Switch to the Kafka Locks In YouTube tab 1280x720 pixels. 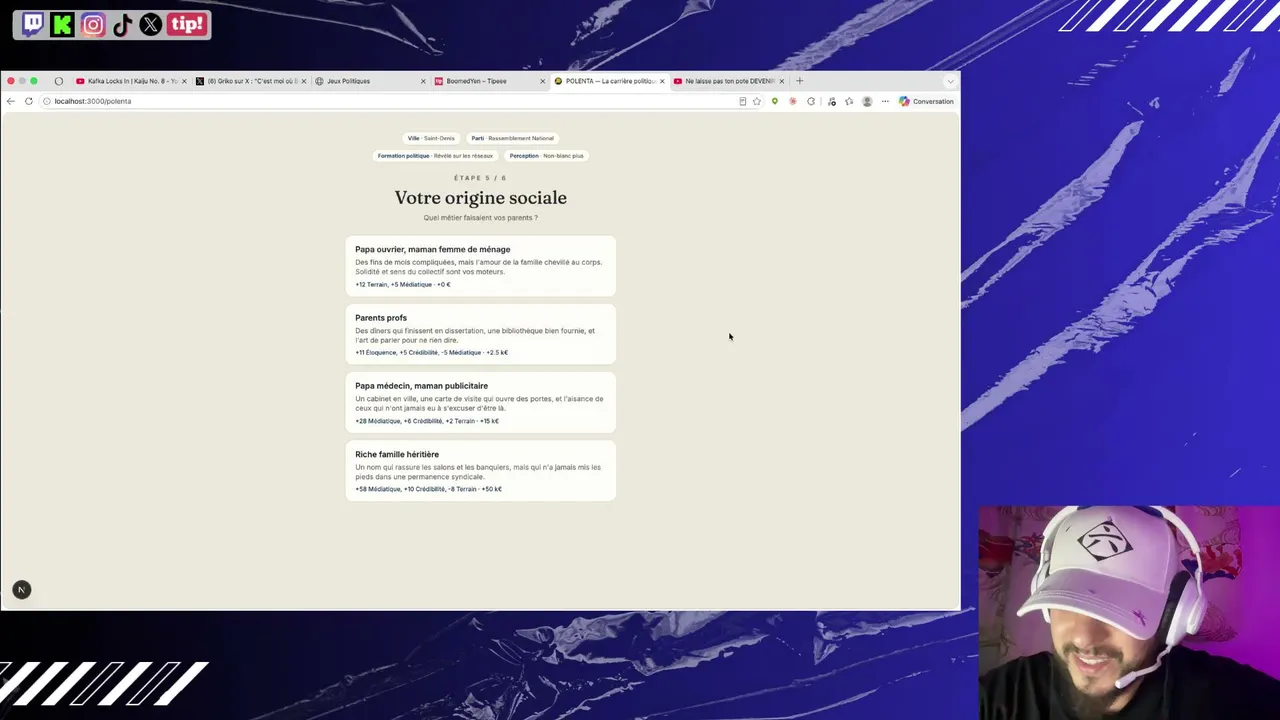click(131, 81)
